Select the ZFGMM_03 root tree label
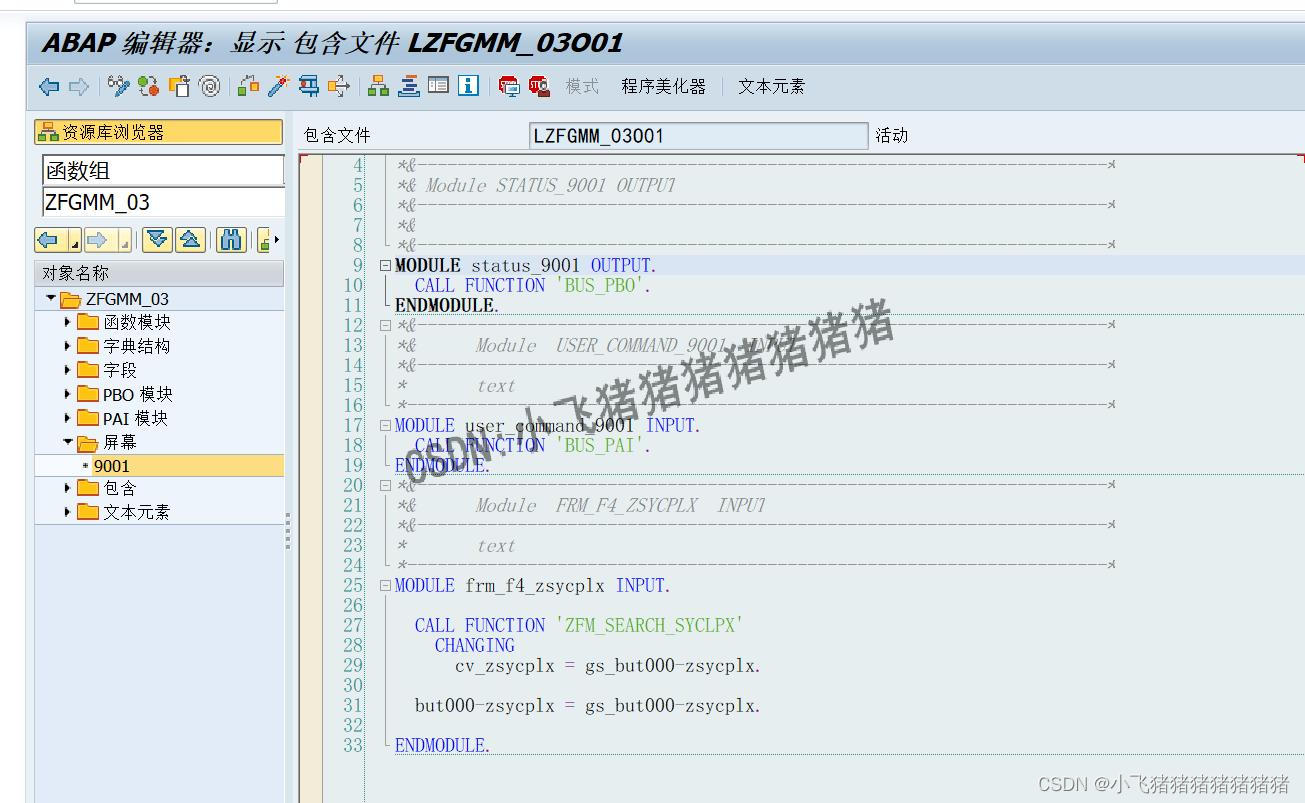Image resolution: width=1305 pixels, height=803 pixels. [127, 299]
